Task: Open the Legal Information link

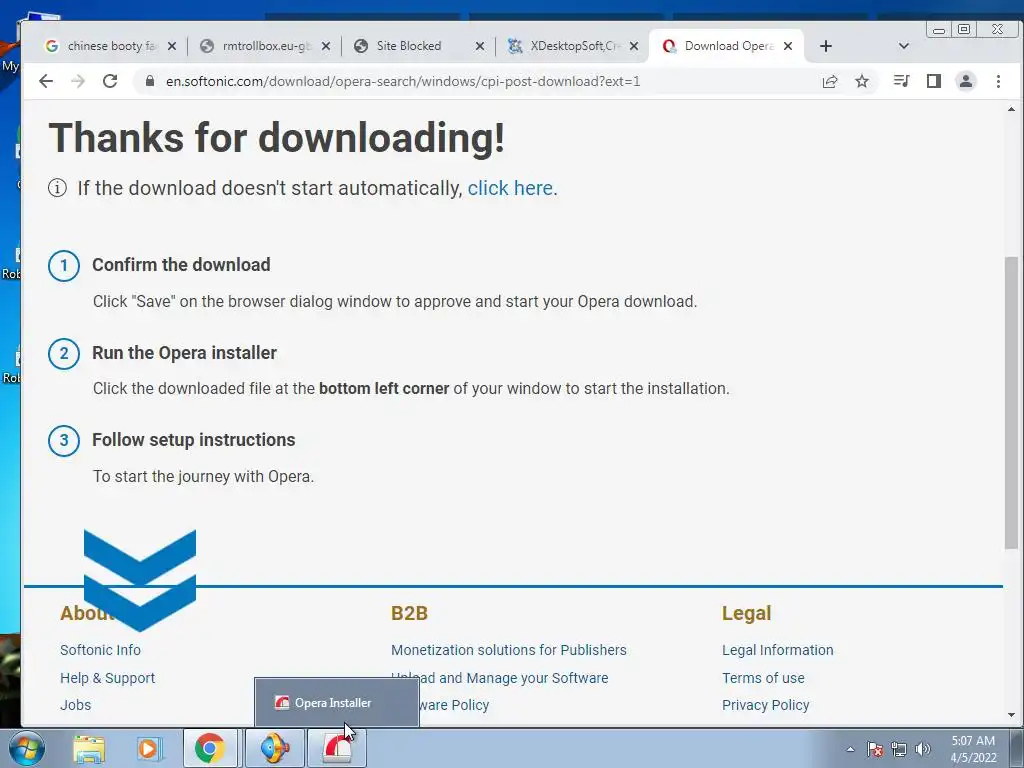Action: click(778, 650)
